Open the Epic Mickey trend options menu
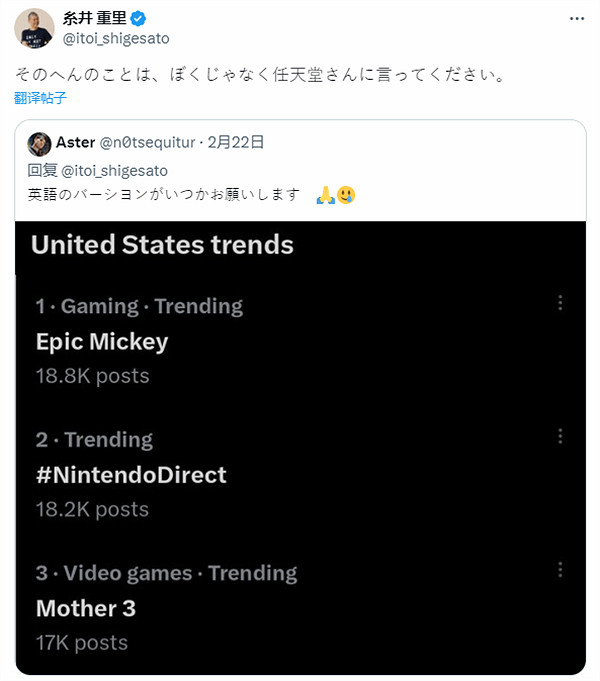Image resolution: width=600 pixels, height=681 pixels. [x=560, y=303]
